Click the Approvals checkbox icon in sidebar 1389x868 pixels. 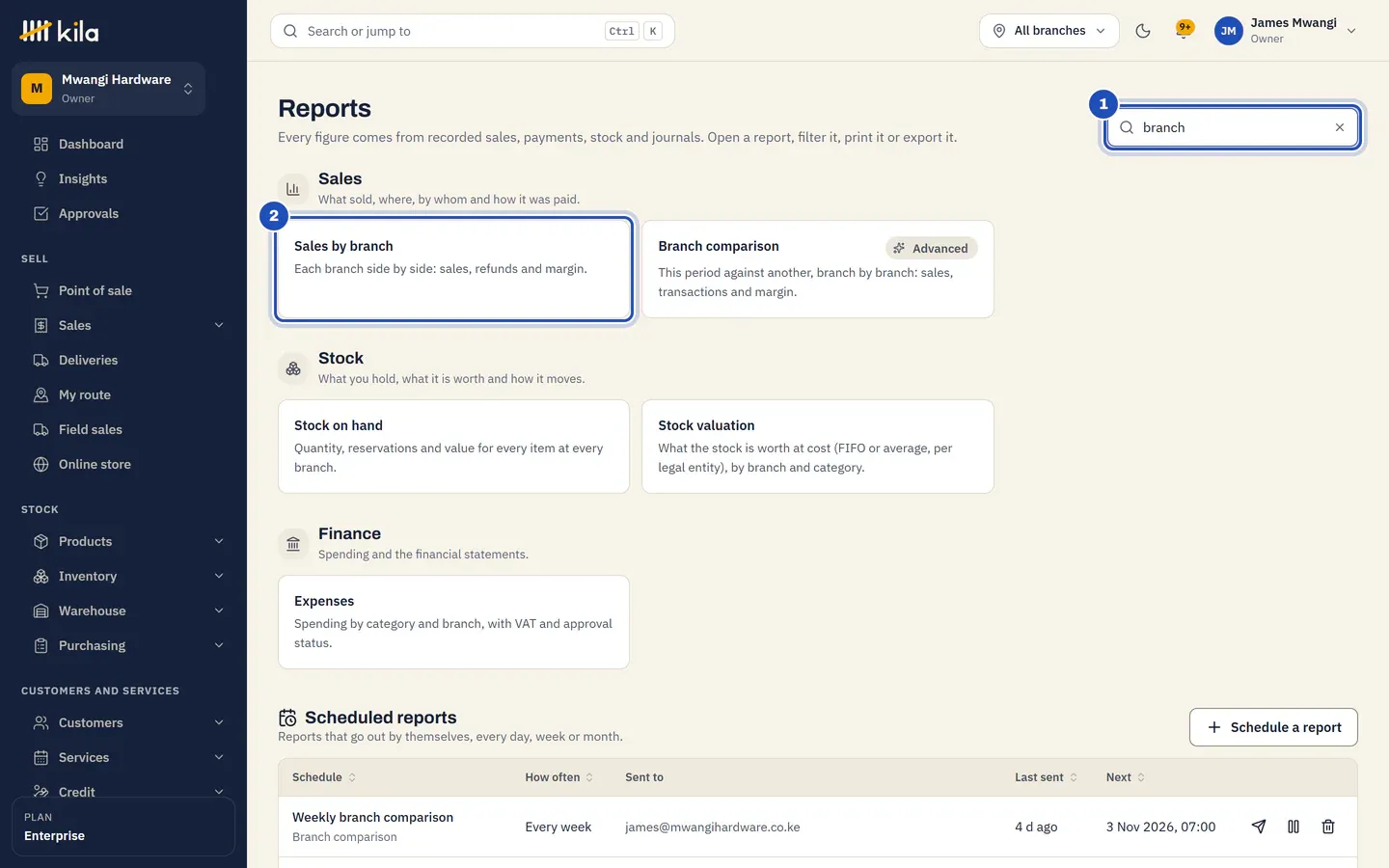41,213
